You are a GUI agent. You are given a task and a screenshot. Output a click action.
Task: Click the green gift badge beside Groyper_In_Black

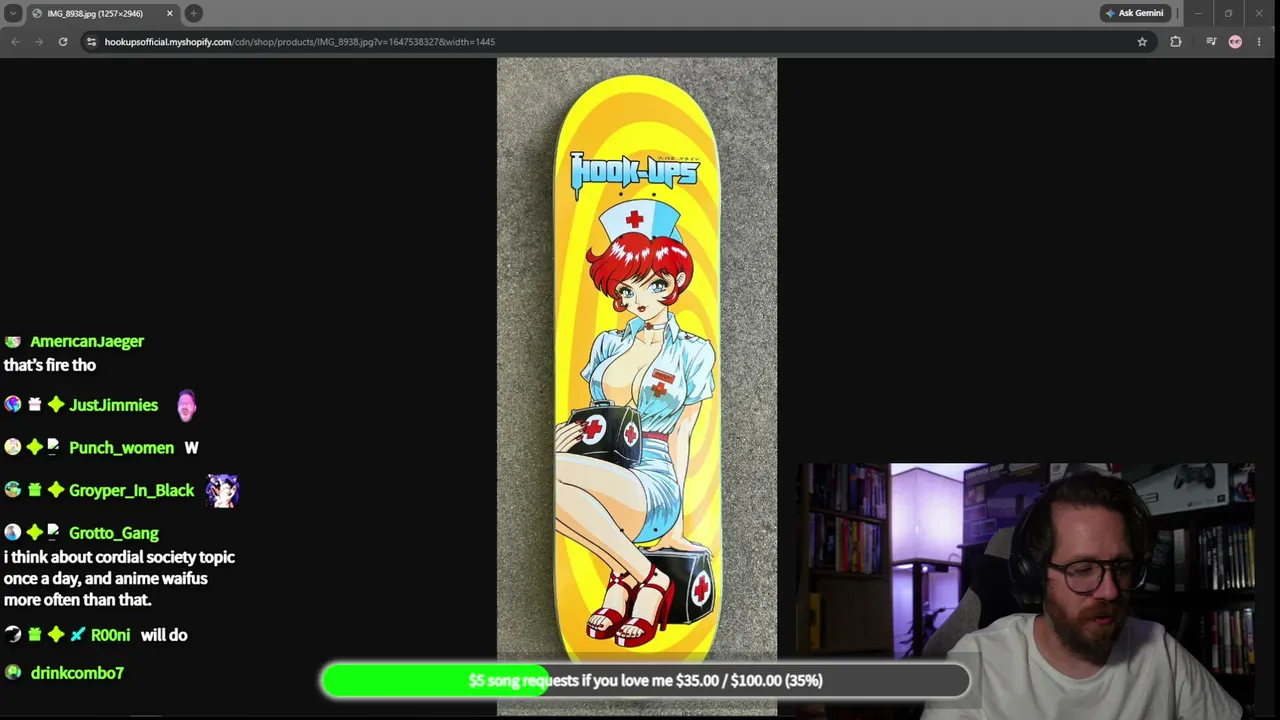tap(35, 490)
